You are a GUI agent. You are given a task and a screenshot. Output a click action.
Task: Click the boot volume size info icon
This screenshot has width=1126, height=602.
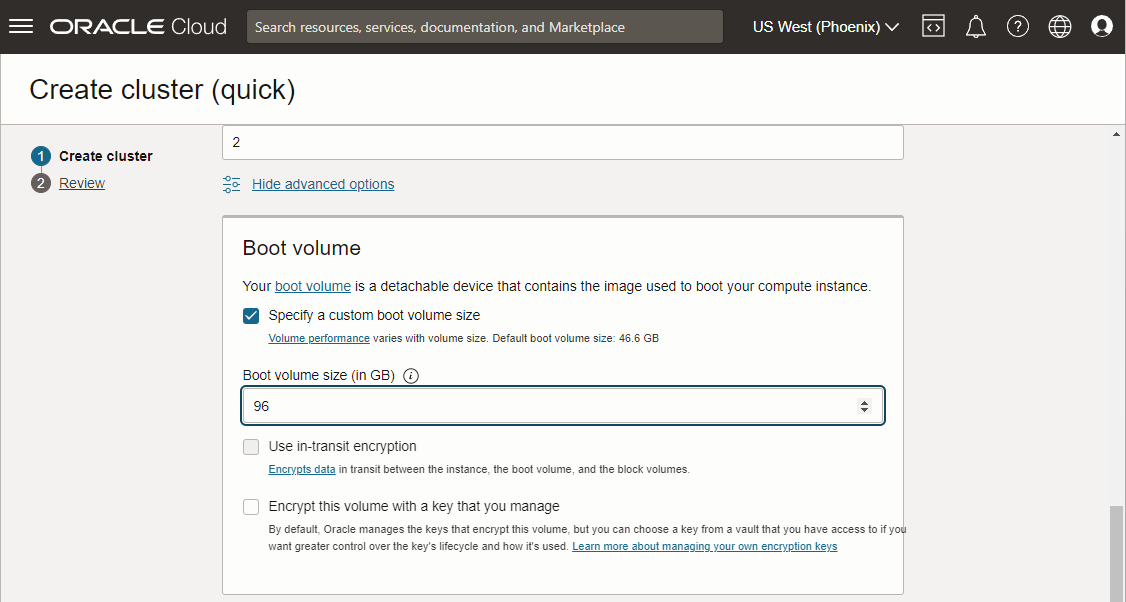pos(410,375)
